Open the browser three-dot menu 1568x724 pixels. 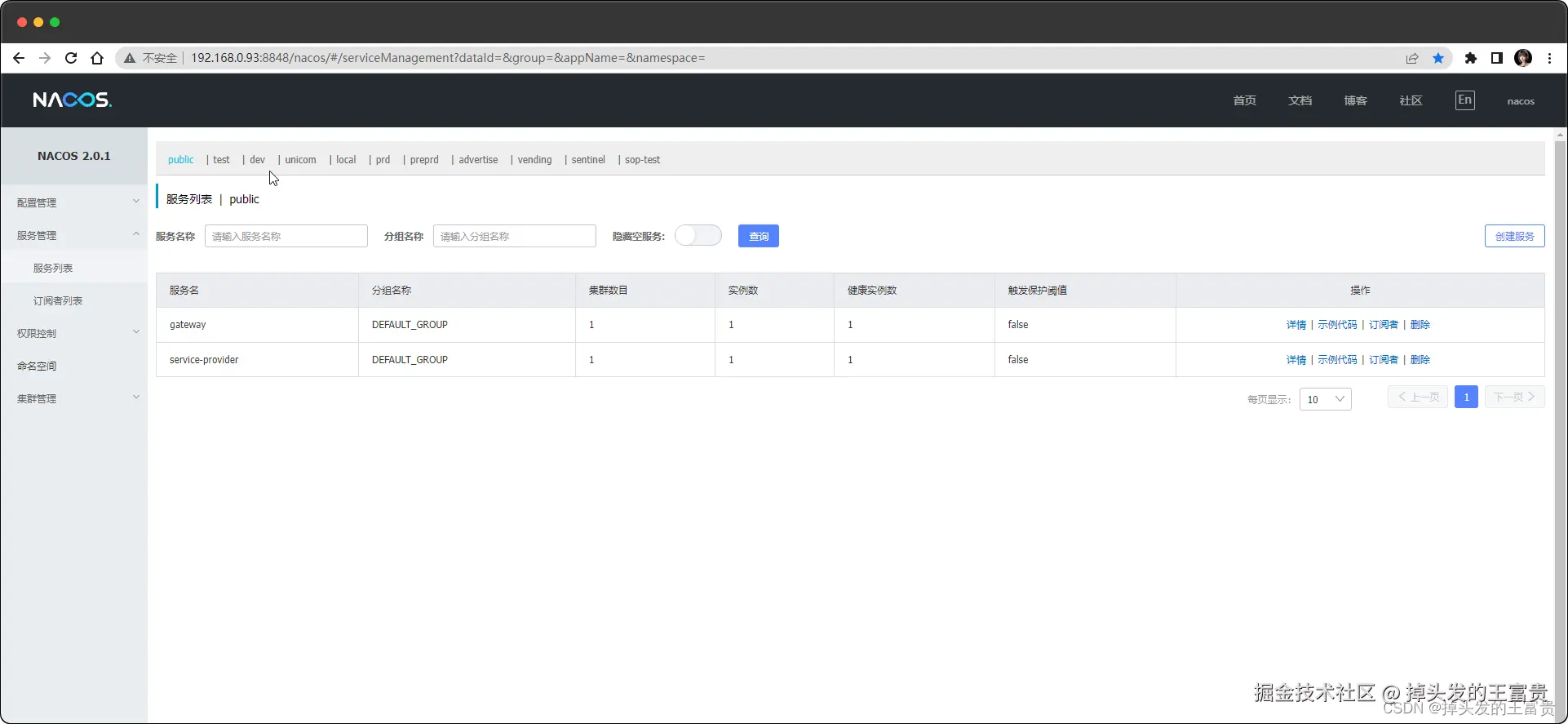(x=1550, y=58)
